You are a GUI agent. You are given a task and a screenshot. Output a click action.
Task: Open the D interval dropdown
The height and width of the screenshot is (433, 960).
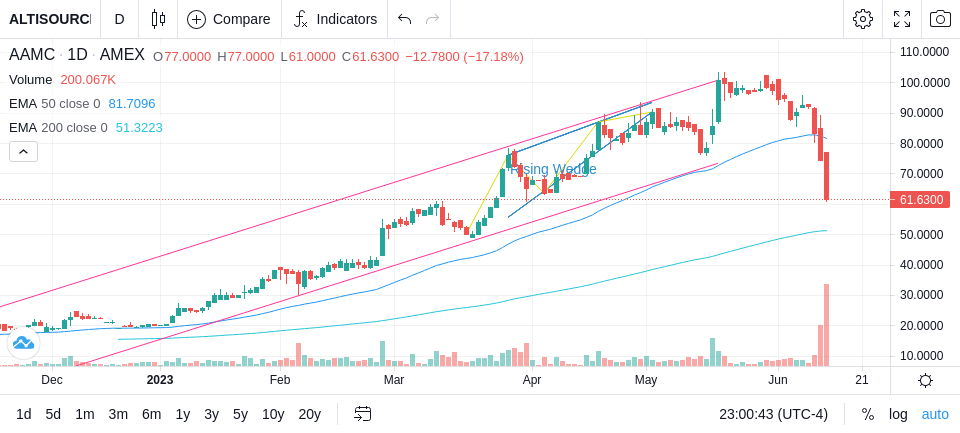tap(119, 19)
